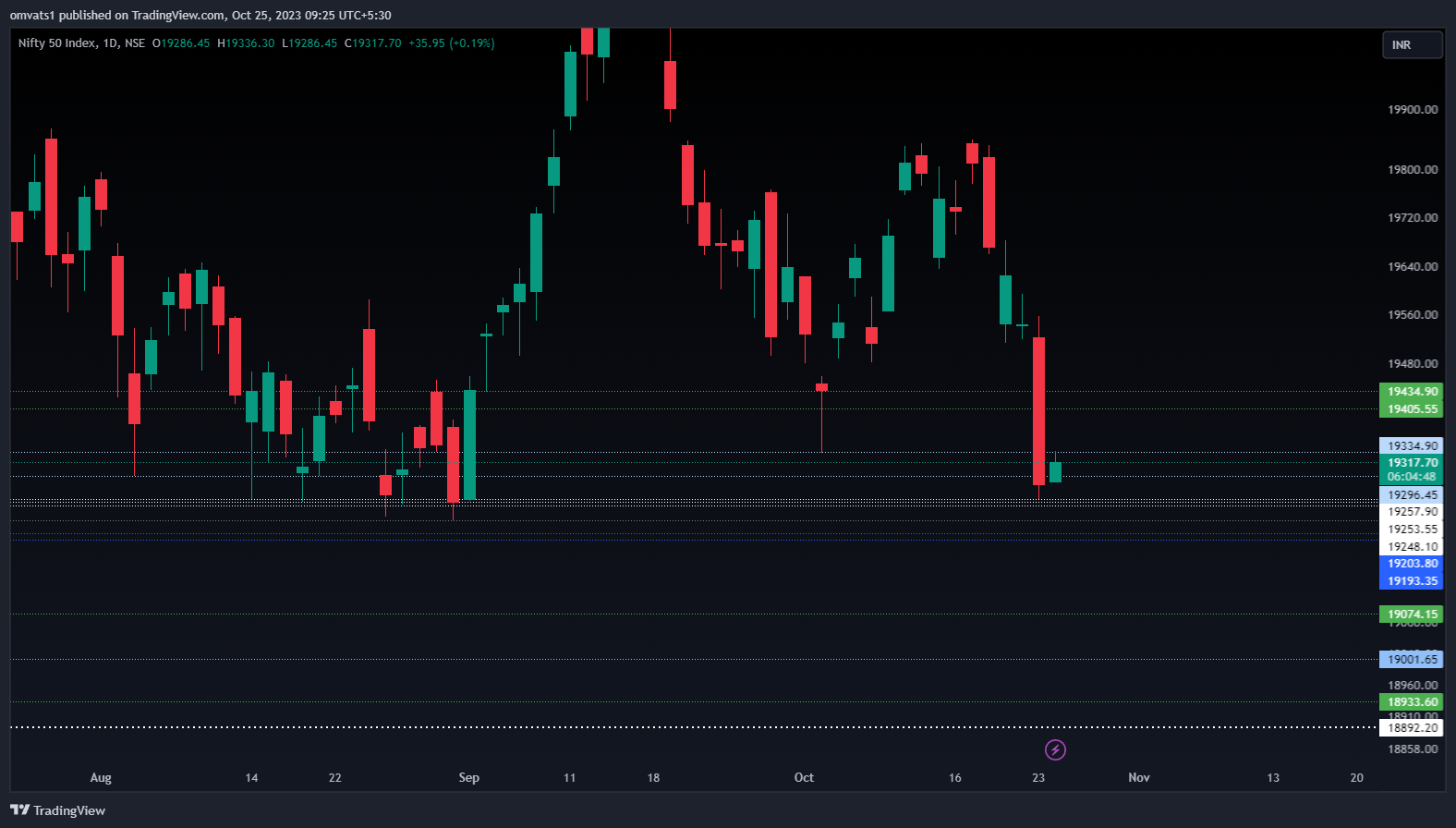Click the high value H19336.30

pos(246,43)
